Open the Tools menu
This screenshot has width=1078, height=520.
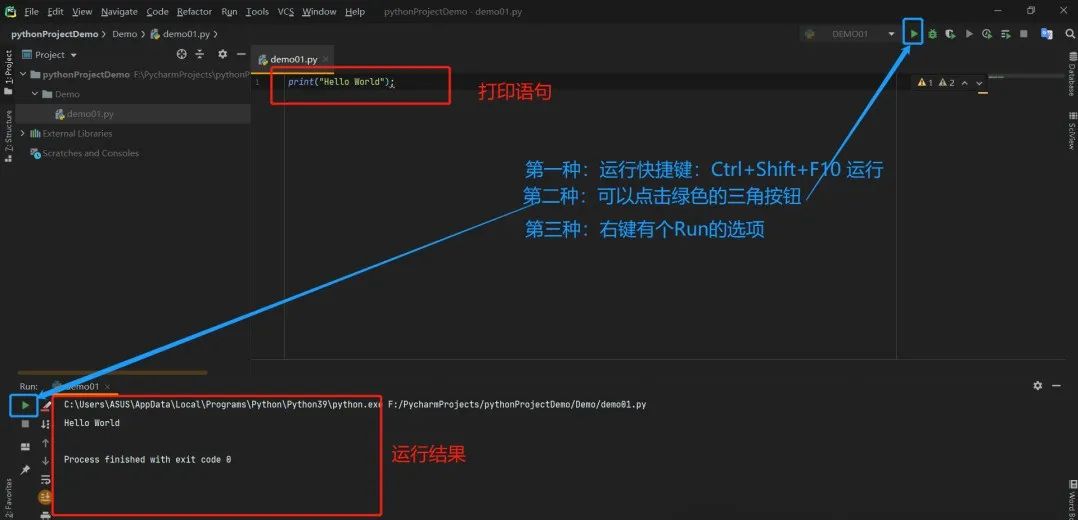(x=257, y=12)
